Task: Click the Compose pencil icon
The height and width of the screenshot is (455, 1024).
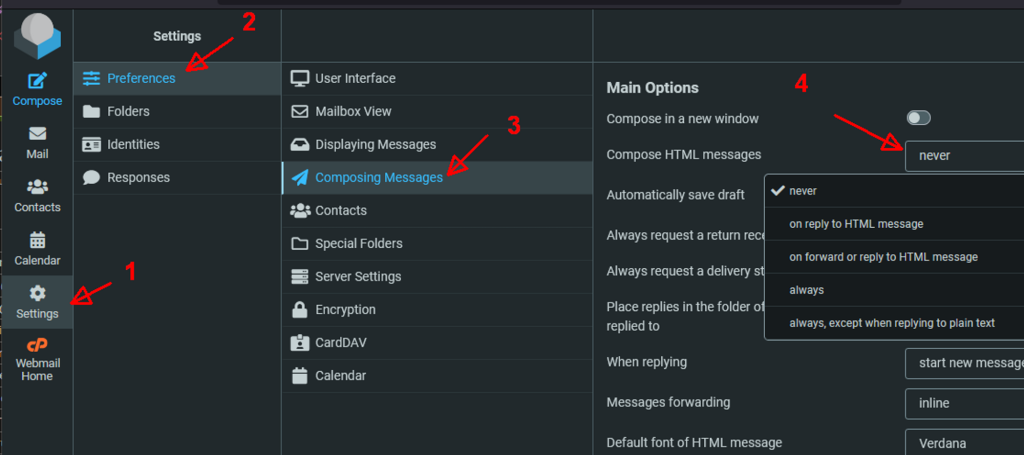Action: [x=37, y=82]
